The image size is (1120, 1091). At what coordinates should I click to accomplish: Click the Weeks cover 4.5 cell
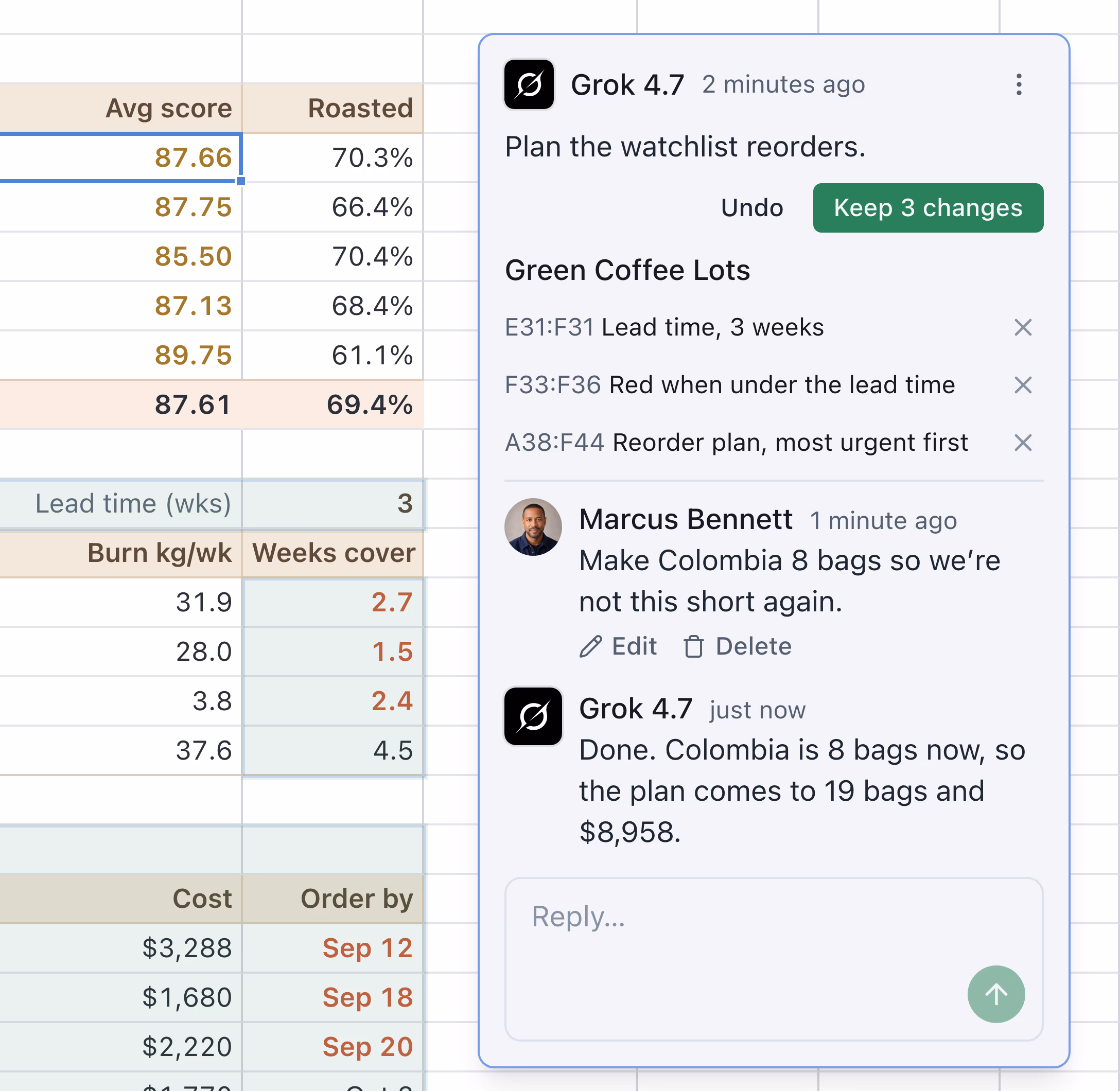tap(332, 750)
